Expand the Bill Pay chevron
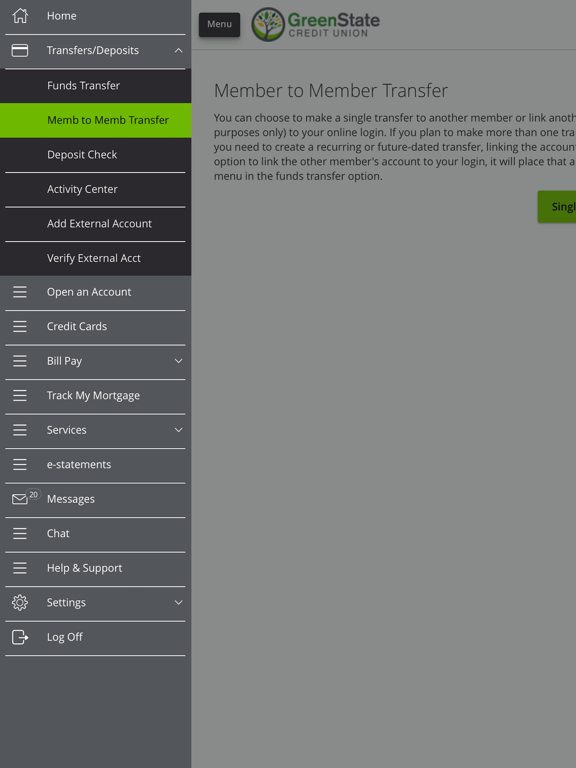 [x=178, y=361]
